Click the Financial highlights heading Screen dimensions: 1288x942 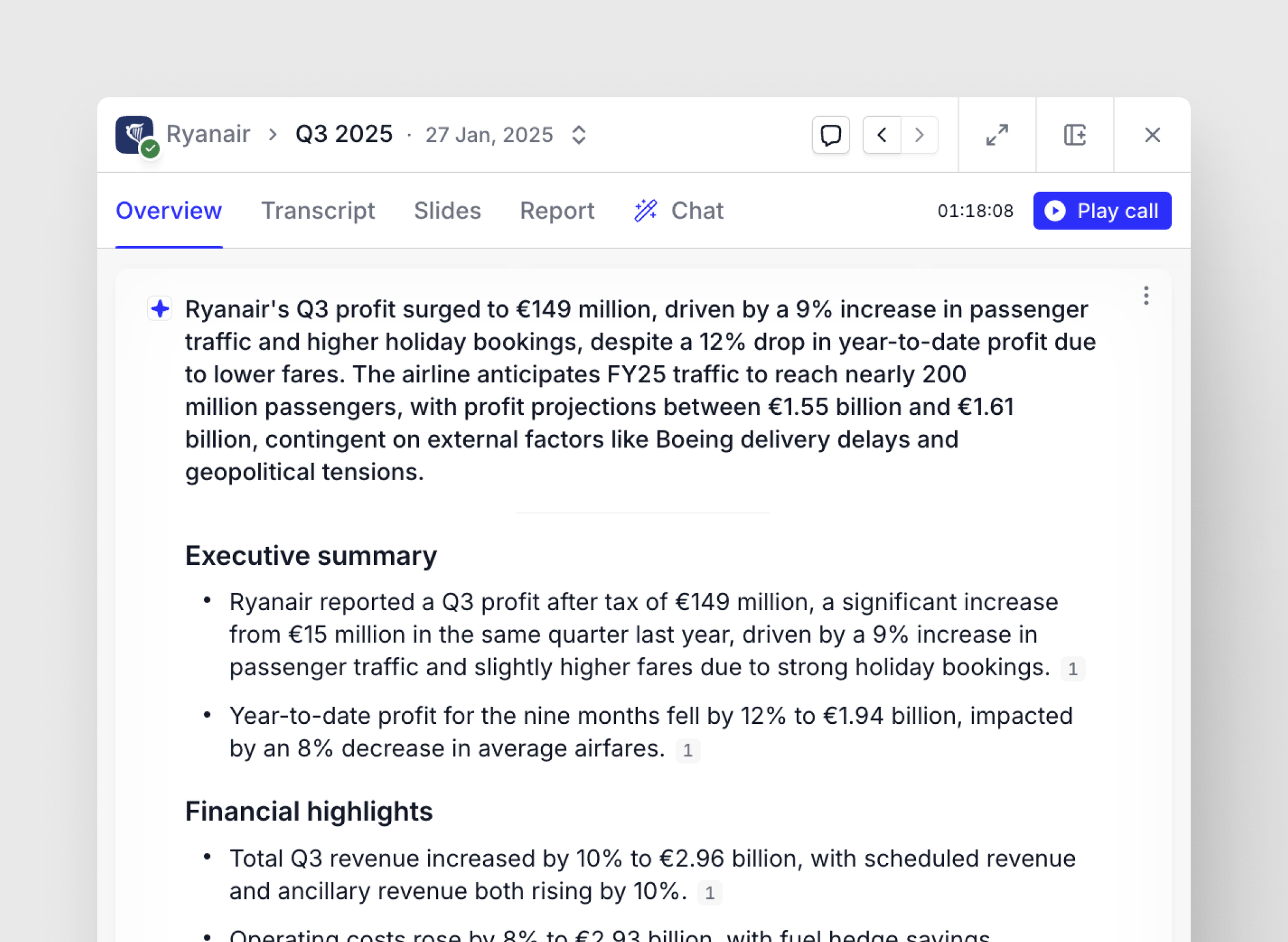pyautogui.click(x=309, y=812)
